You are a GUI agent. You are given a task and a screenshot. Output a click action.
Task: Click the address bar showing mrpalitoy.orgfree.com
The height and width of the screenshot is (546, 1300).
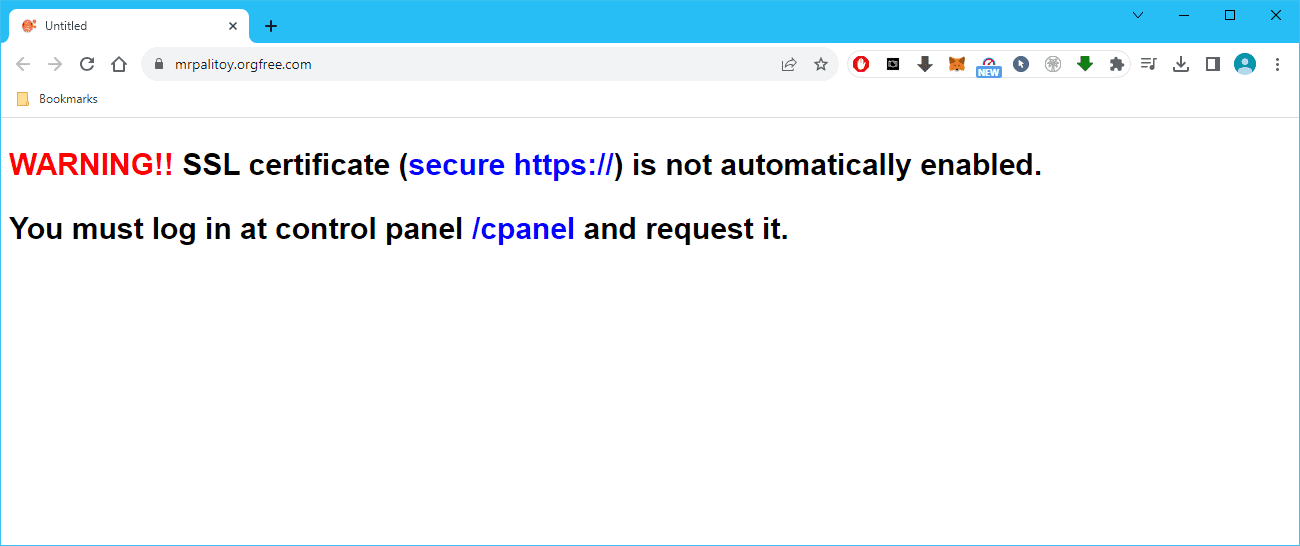[450, 64]
